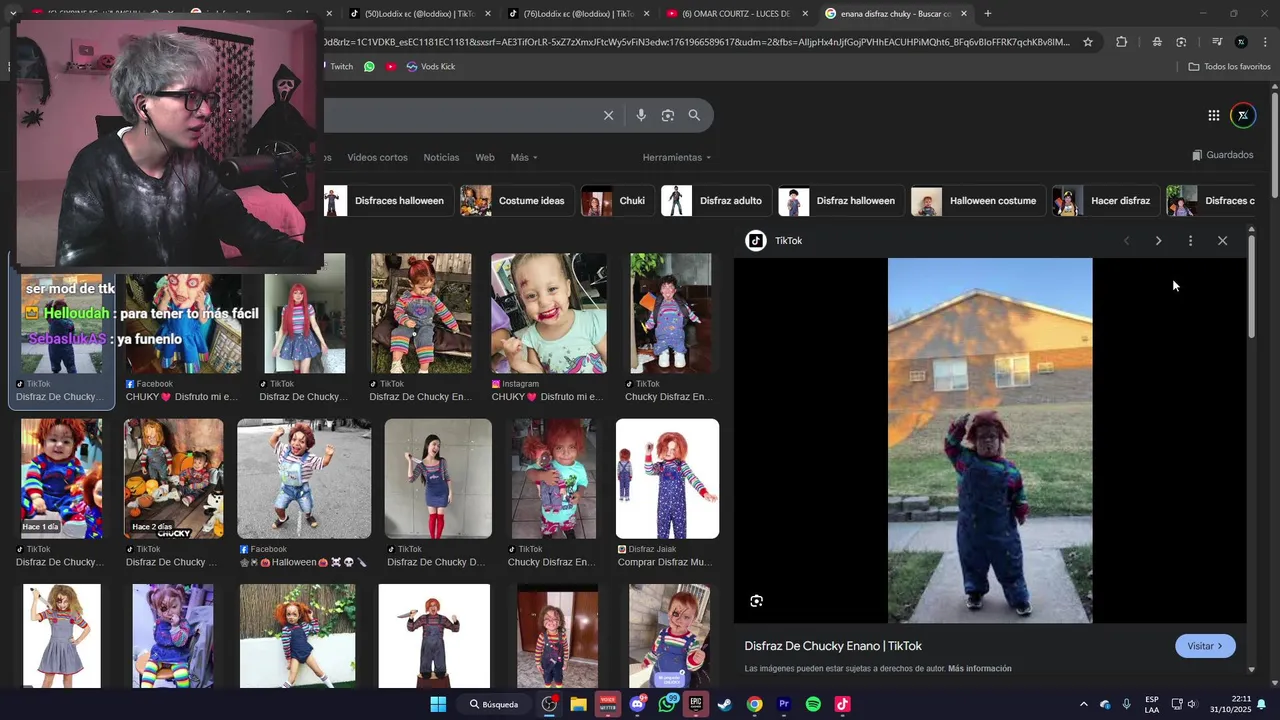The width and height of the screenshot is (1280, 720).
Task: Open Vods Kick bookmark
Action: pyautogui.click(x=430, y=66)
